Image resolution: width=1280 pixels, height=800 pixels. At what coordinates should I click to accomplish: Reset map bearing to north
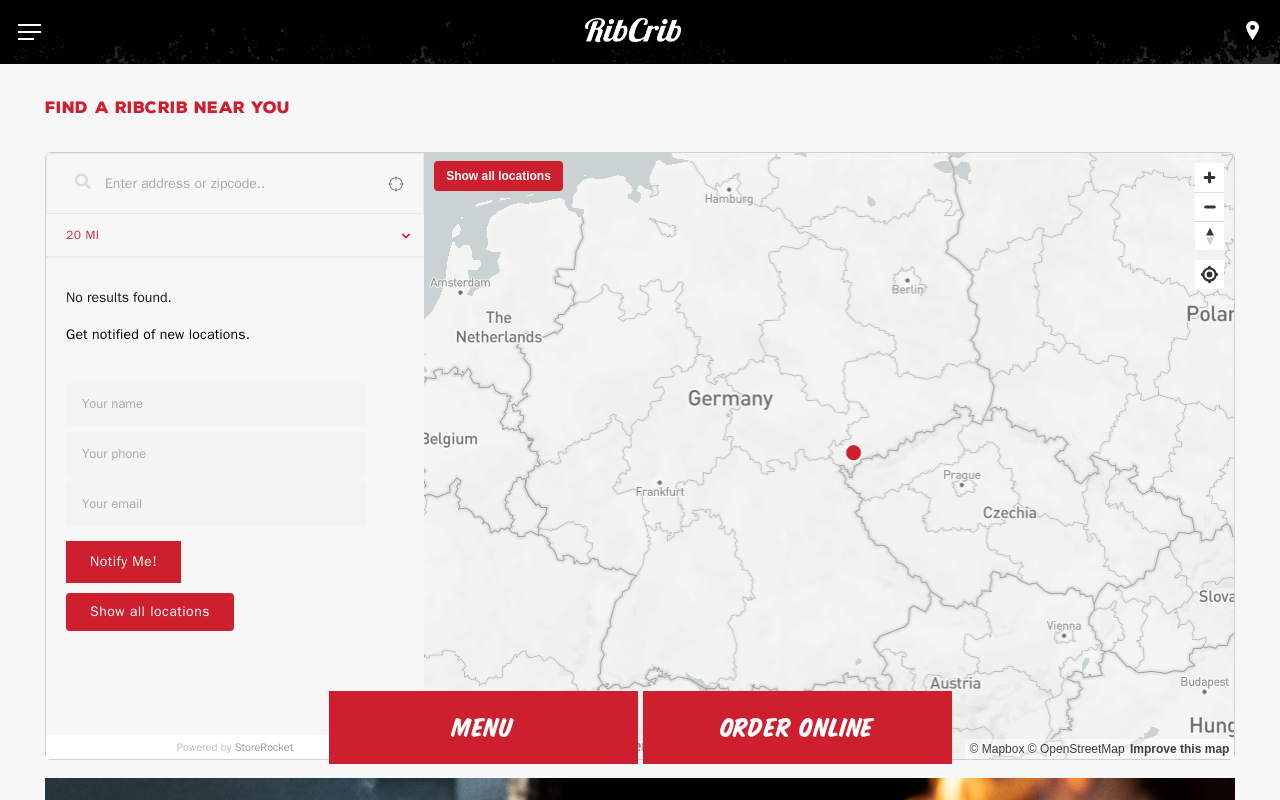pyautogui.click(x=1209, y=236)
